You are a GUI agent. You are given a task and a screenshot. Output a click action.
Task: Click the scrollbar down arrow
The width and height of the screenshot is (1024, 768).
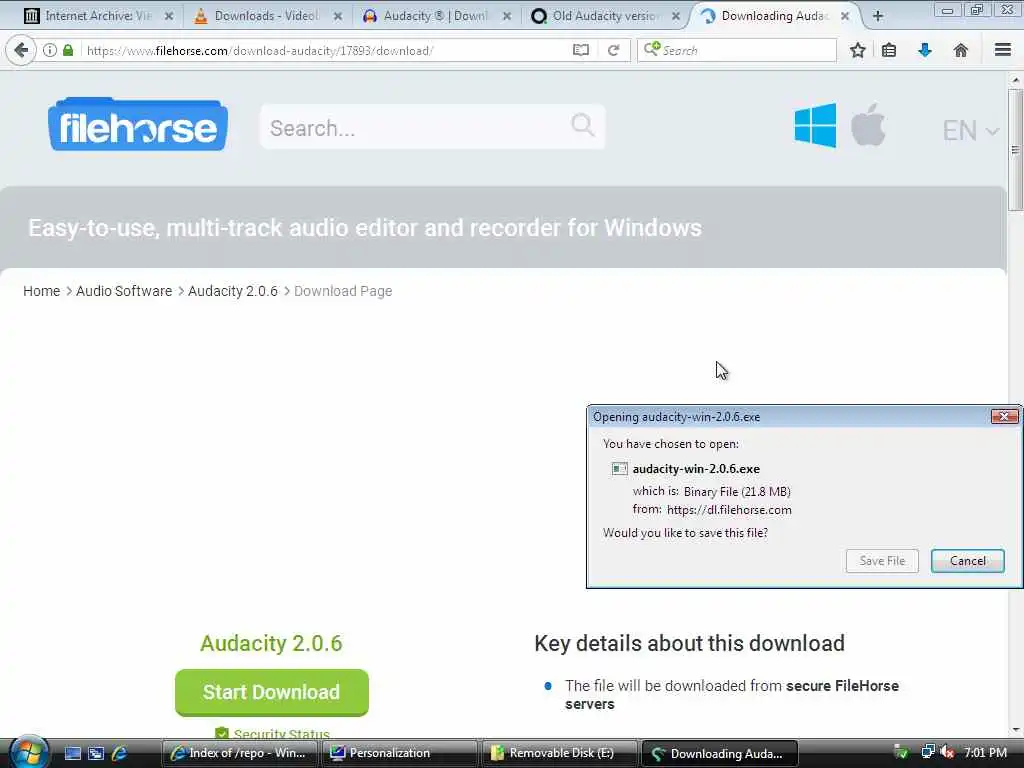1015,729
